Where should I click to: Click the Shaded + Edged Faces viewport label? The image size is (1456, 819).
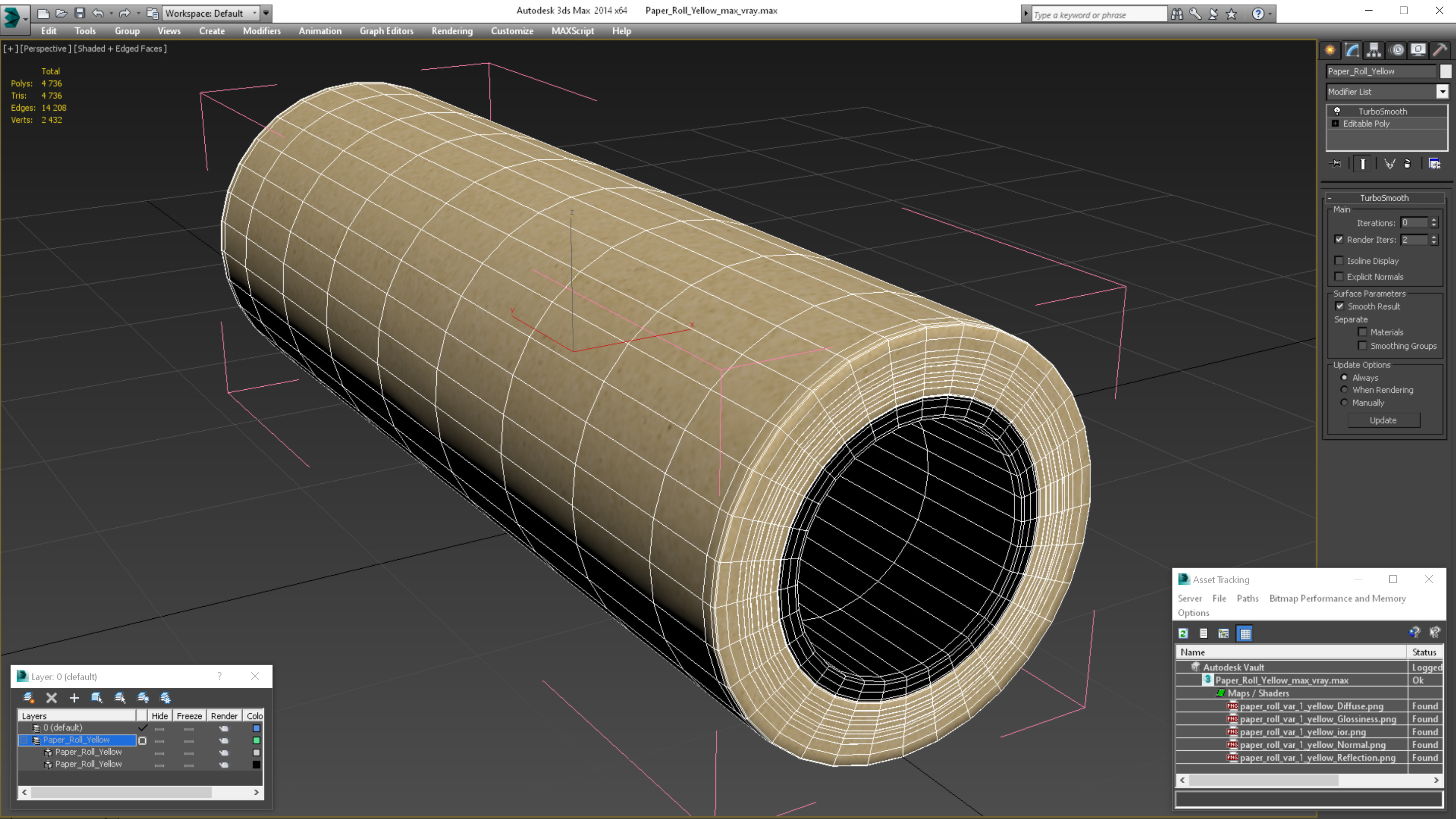click(x=120, y=49)
